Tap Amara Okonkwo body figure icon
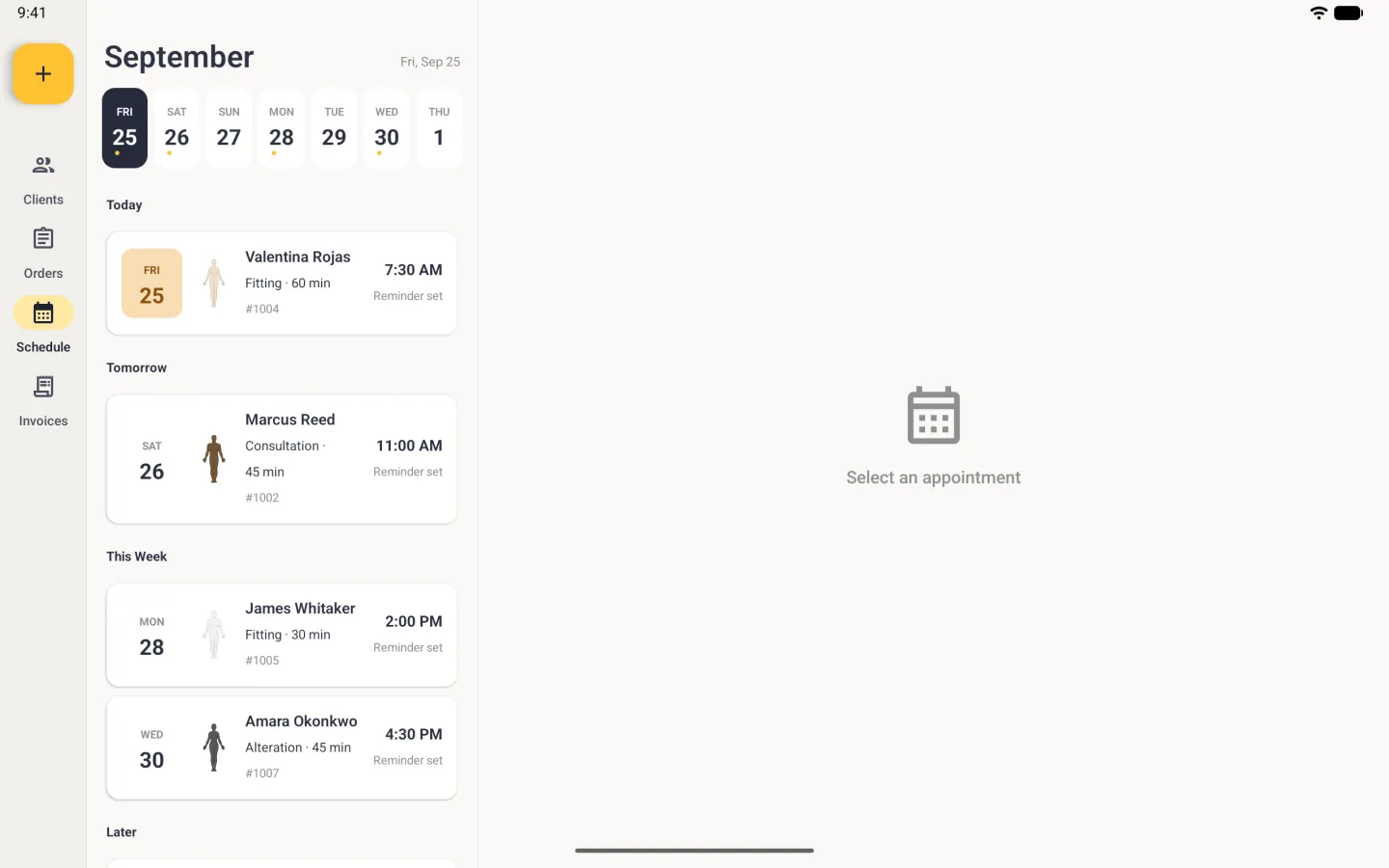Image resolution: width=1389 pixels, height=868 pixels. [x=214, y=747]
